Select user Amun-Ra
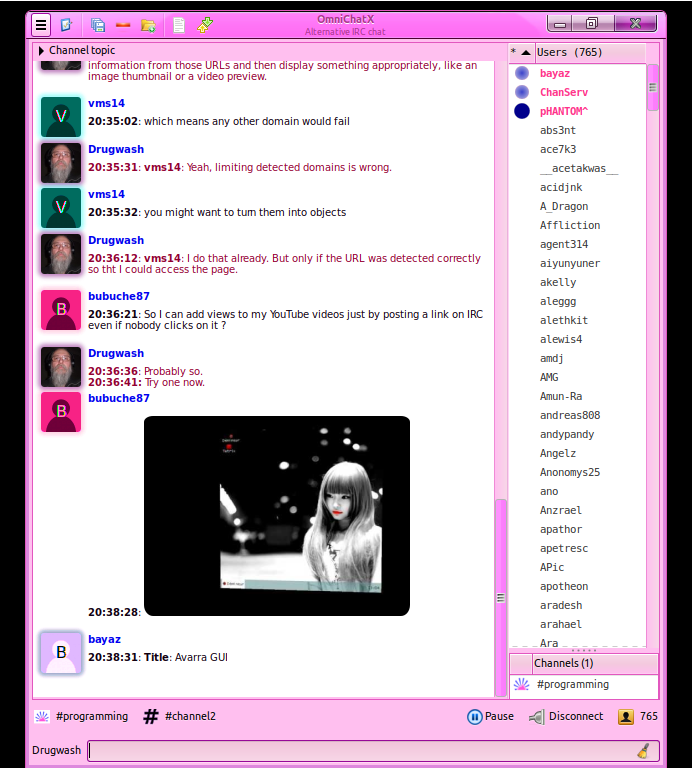Viewport: 692px width, 768px height. [x=561, y=396]
